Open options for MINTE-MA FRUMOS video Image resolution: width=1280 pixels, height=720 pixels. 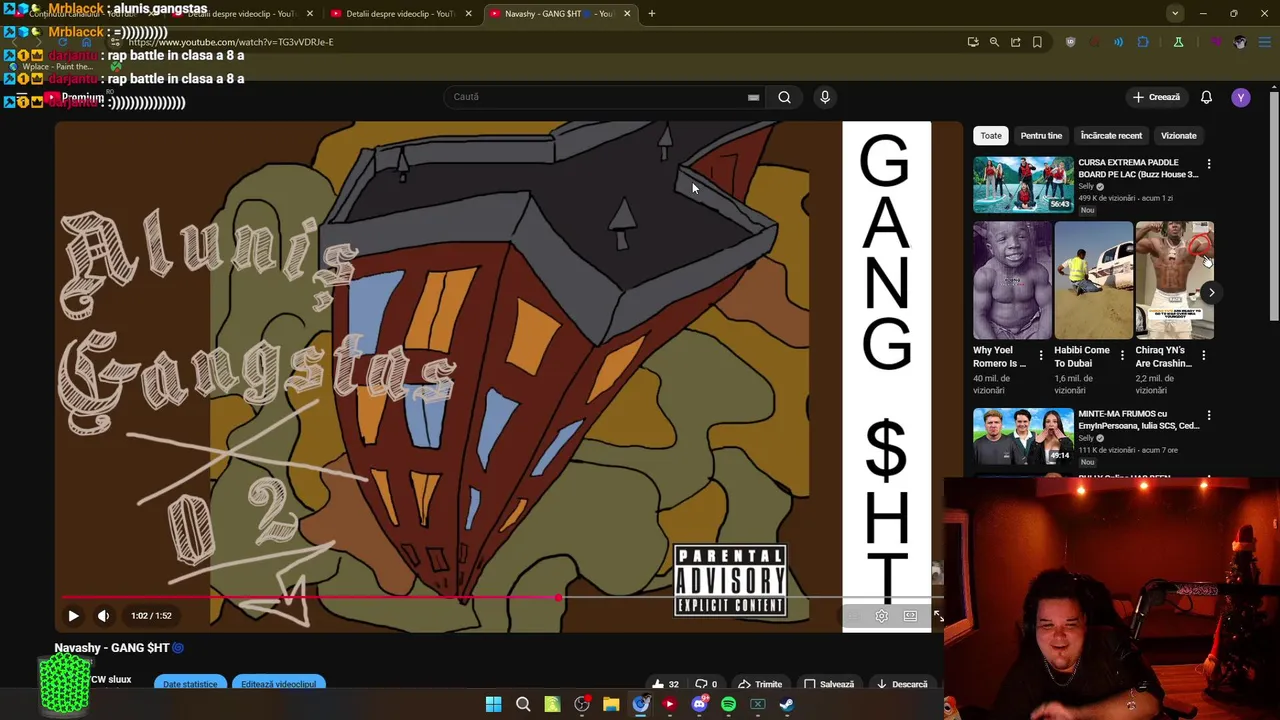(1209, 415)
